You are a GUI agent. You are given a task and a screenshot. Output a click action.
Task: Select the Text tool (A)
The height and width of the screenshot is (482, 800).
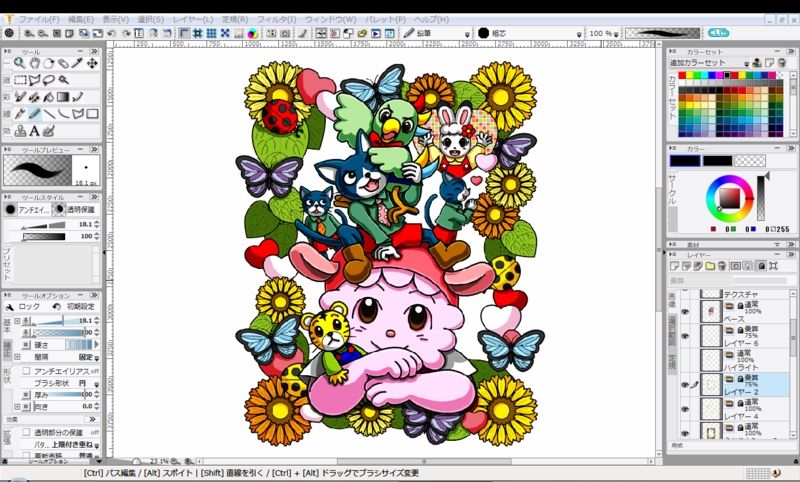pos(34,131)
